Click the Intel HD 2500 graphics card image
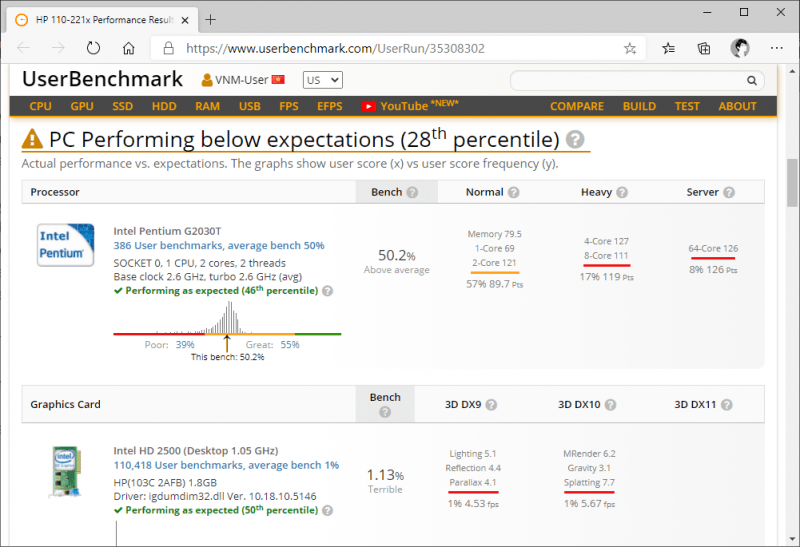Image resolution: width=800 pixels, height=547 pixels. click(66, 473)
